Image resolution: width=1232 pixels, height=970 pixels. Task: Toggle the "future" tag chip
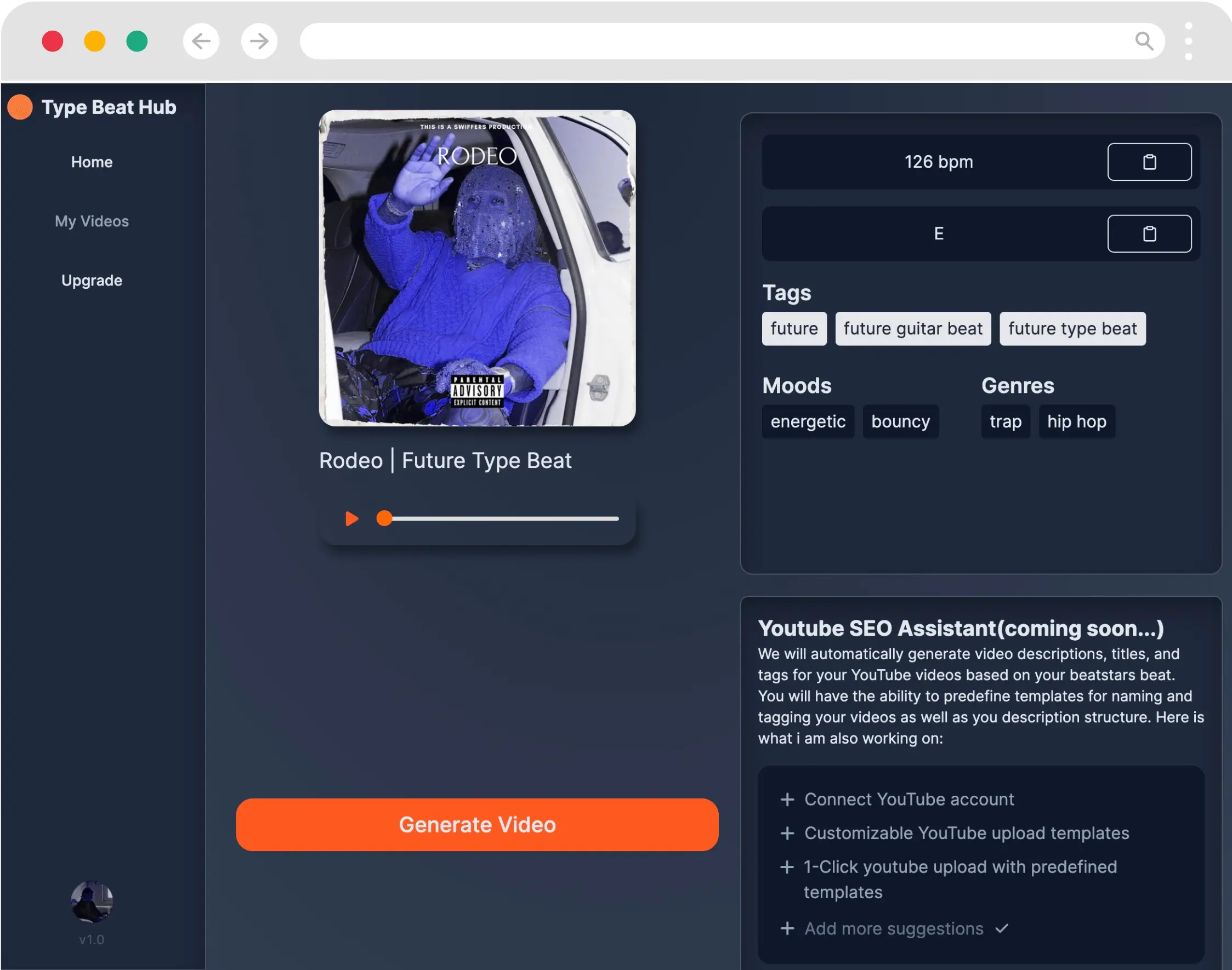coord(794,328)
